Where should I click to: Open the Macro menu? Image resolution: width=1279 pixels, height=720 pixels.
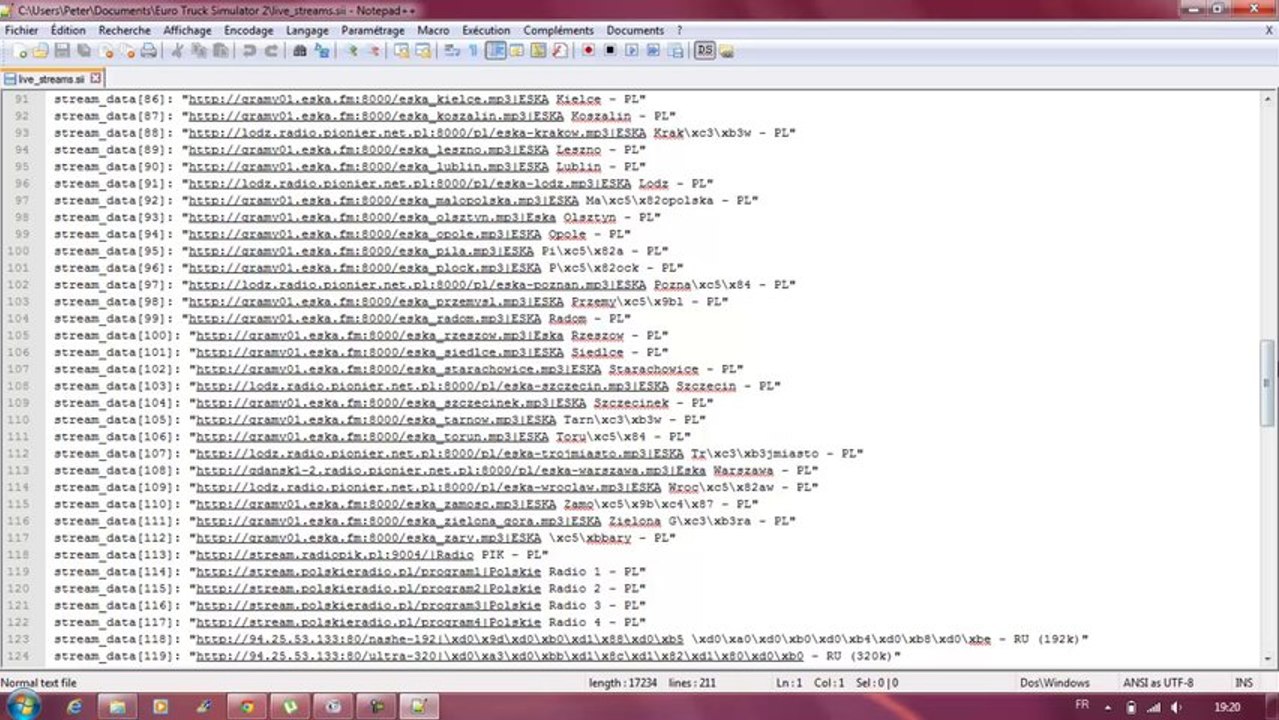click(433, 30)
